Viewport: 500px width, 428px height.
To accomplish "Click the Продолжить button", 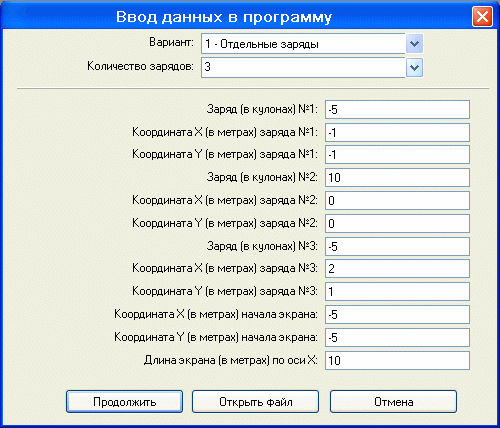I will [124, 402].
